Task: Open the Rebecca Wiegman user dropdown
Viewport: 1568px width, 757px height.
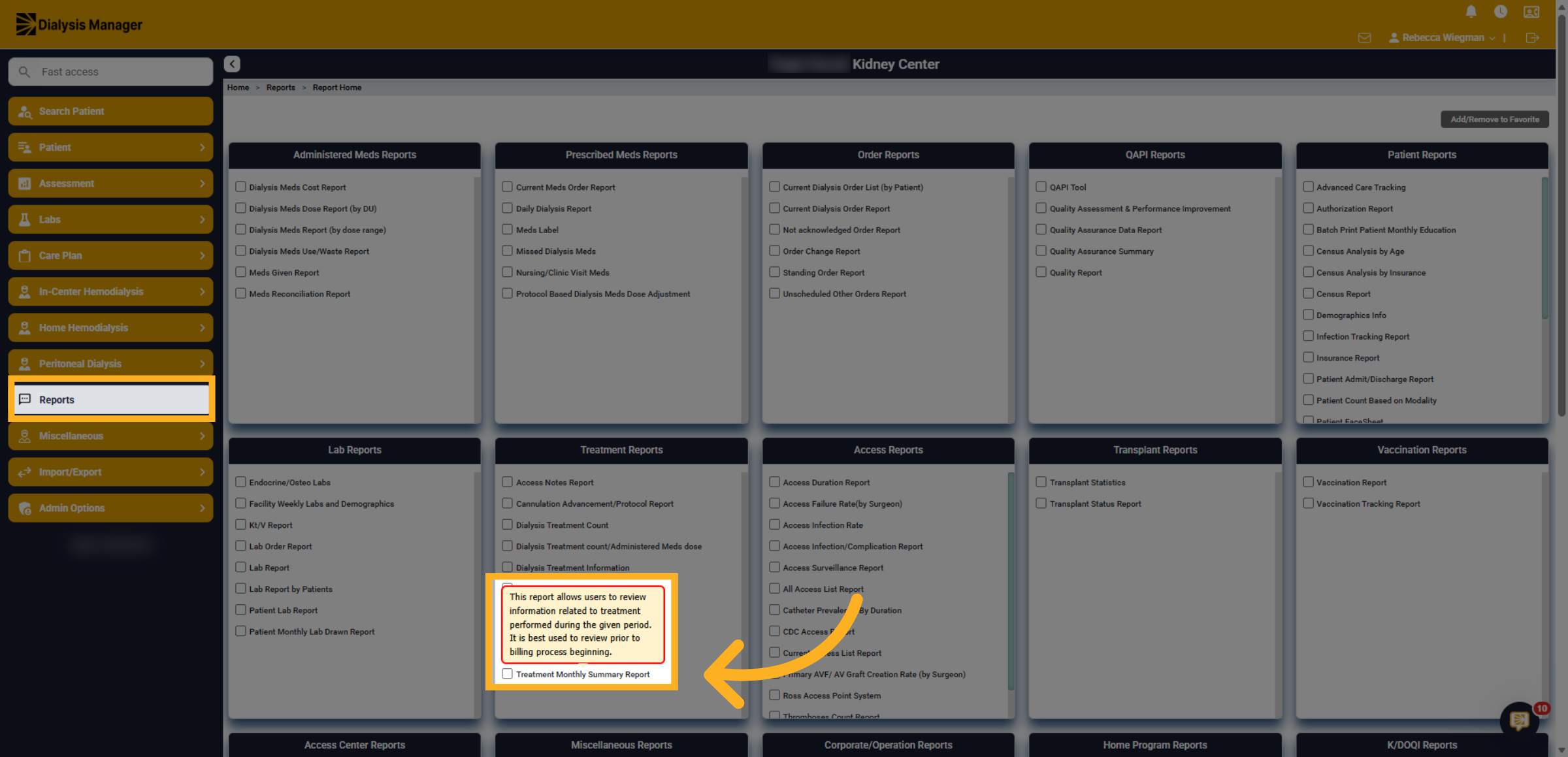Action: [1443, 38]
